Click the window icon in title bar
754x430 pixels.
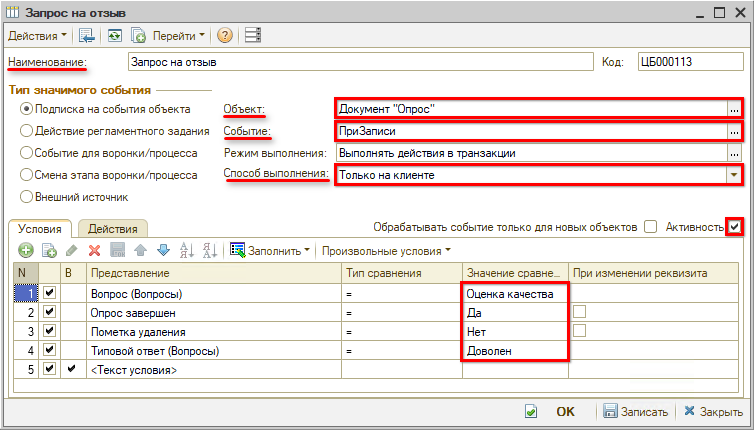click(x=13, y=12)
